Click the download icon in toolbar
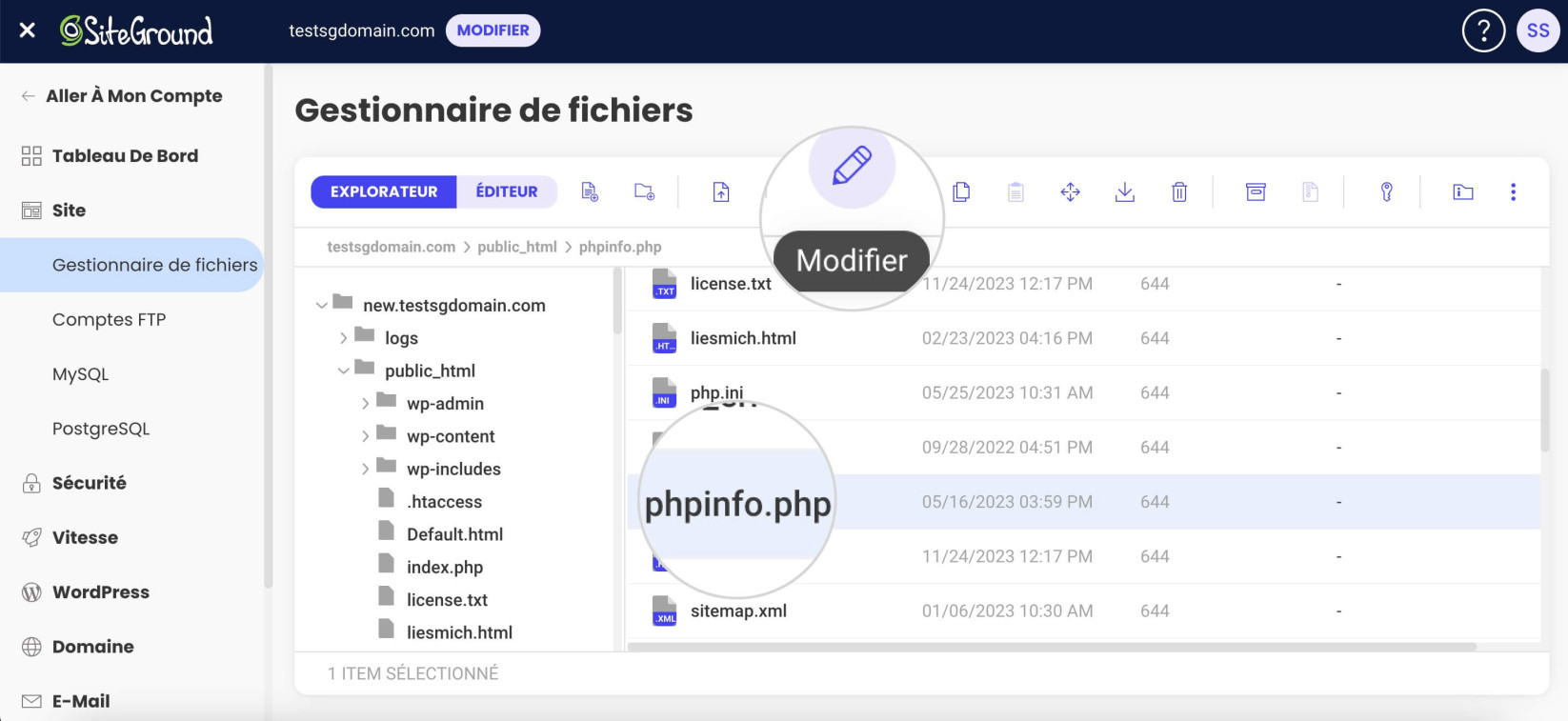The width and height of the screenshot is (1568, 721). (x=1124, y=192)
